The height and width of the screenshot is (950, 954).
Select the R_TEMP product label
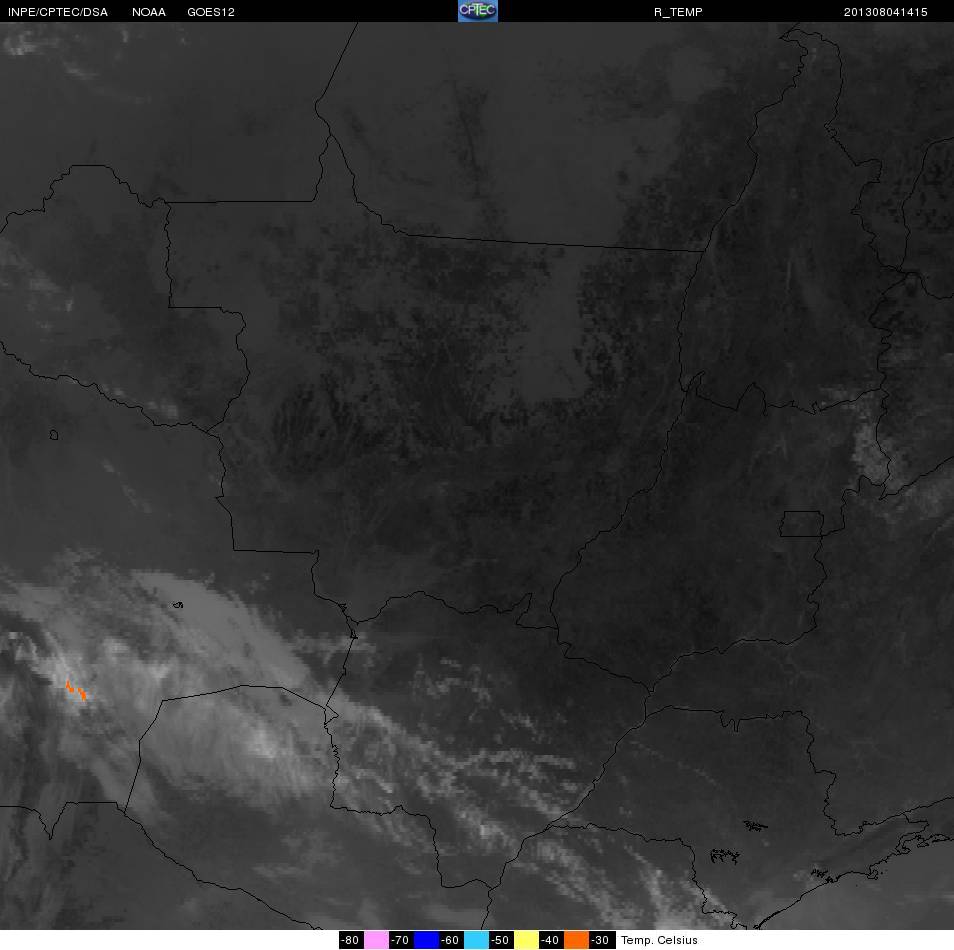click(x=678, y=12)
